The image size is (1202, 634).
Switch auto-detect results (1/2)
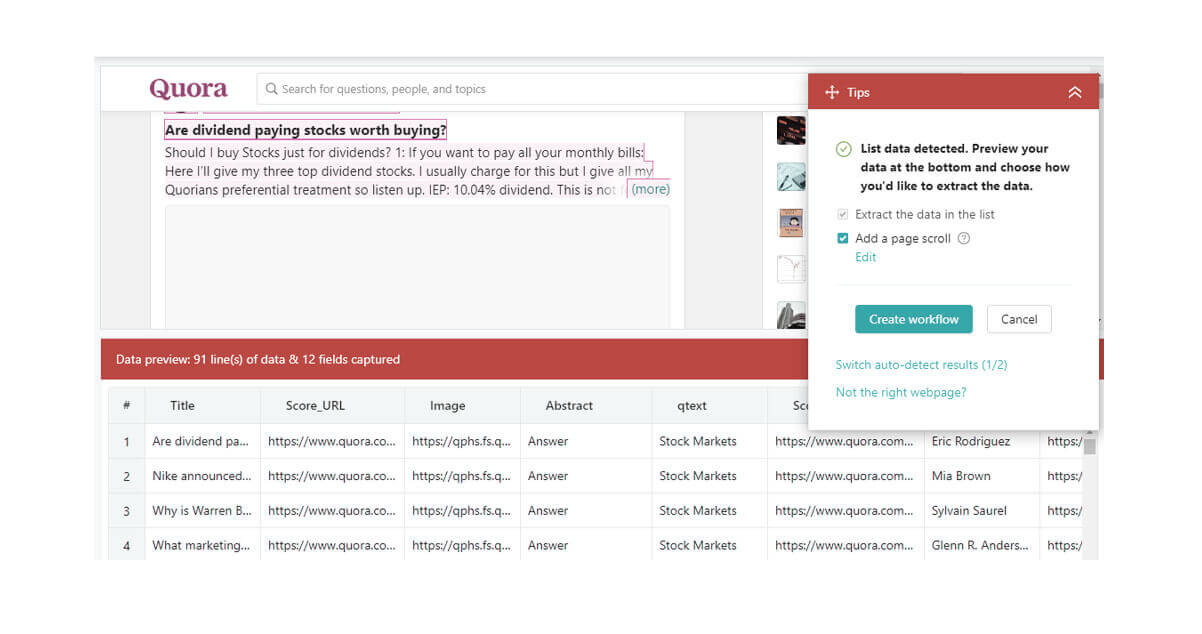point(921,365)
